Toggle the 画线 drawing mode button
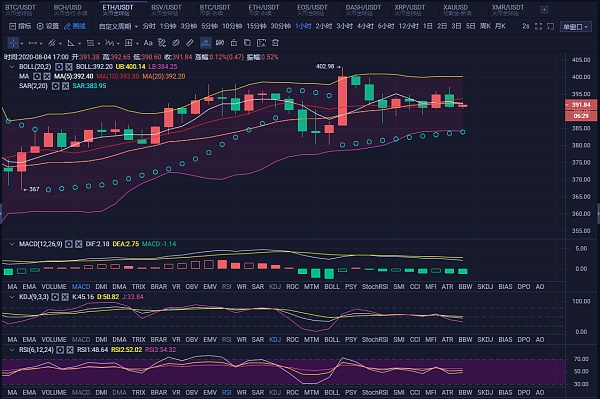Viewport: 600px width, 399px height. 75,26
